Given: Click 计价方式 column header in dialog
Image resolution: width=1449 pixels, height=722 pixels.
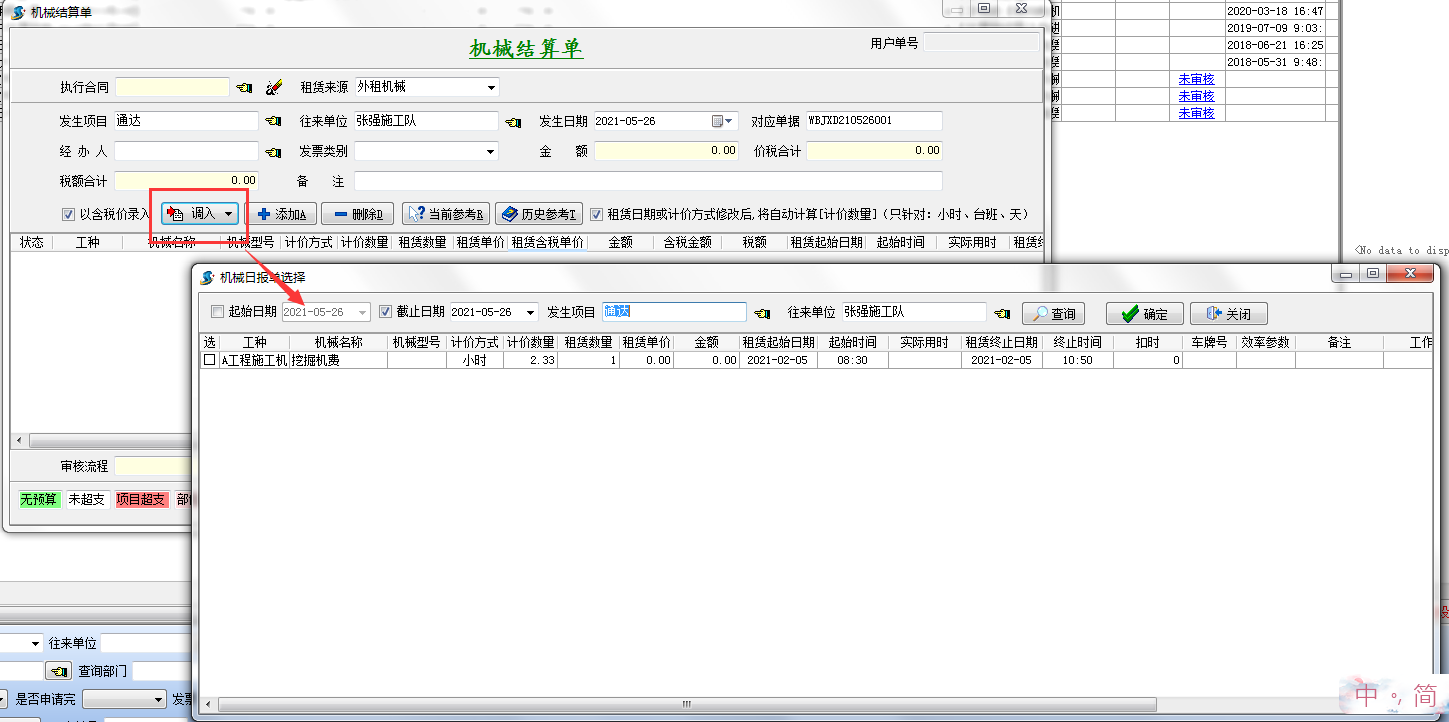Looking at the screenshot, I should 474,342.
